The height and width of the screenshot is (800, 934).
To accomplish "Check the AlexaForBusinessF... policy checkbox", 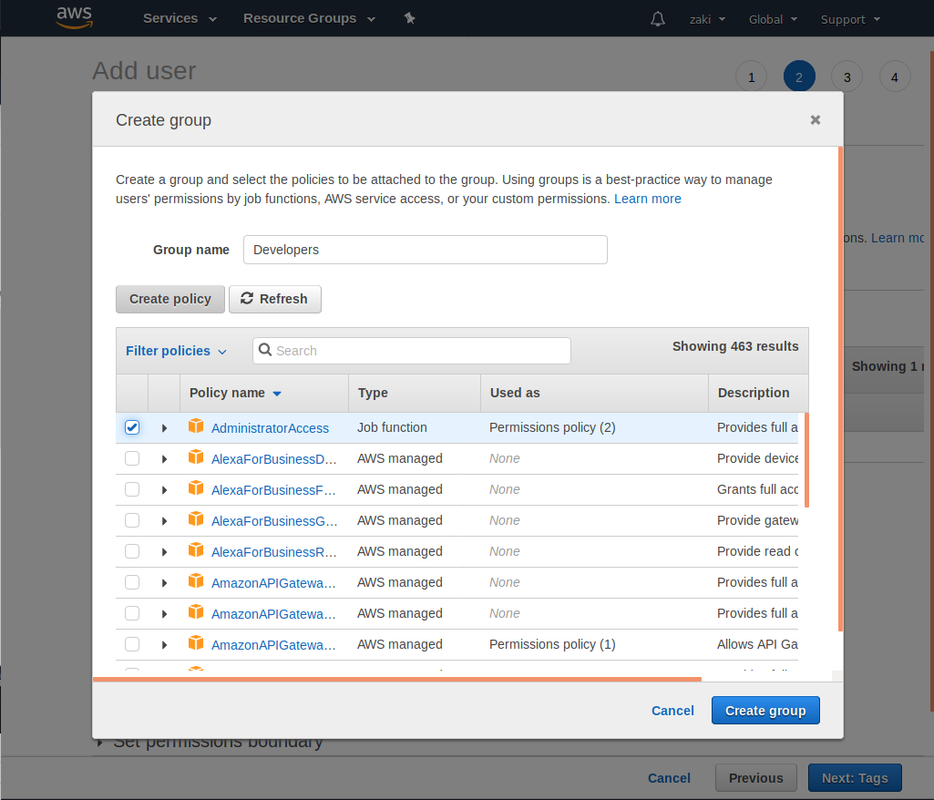I will tap(132, 489).
